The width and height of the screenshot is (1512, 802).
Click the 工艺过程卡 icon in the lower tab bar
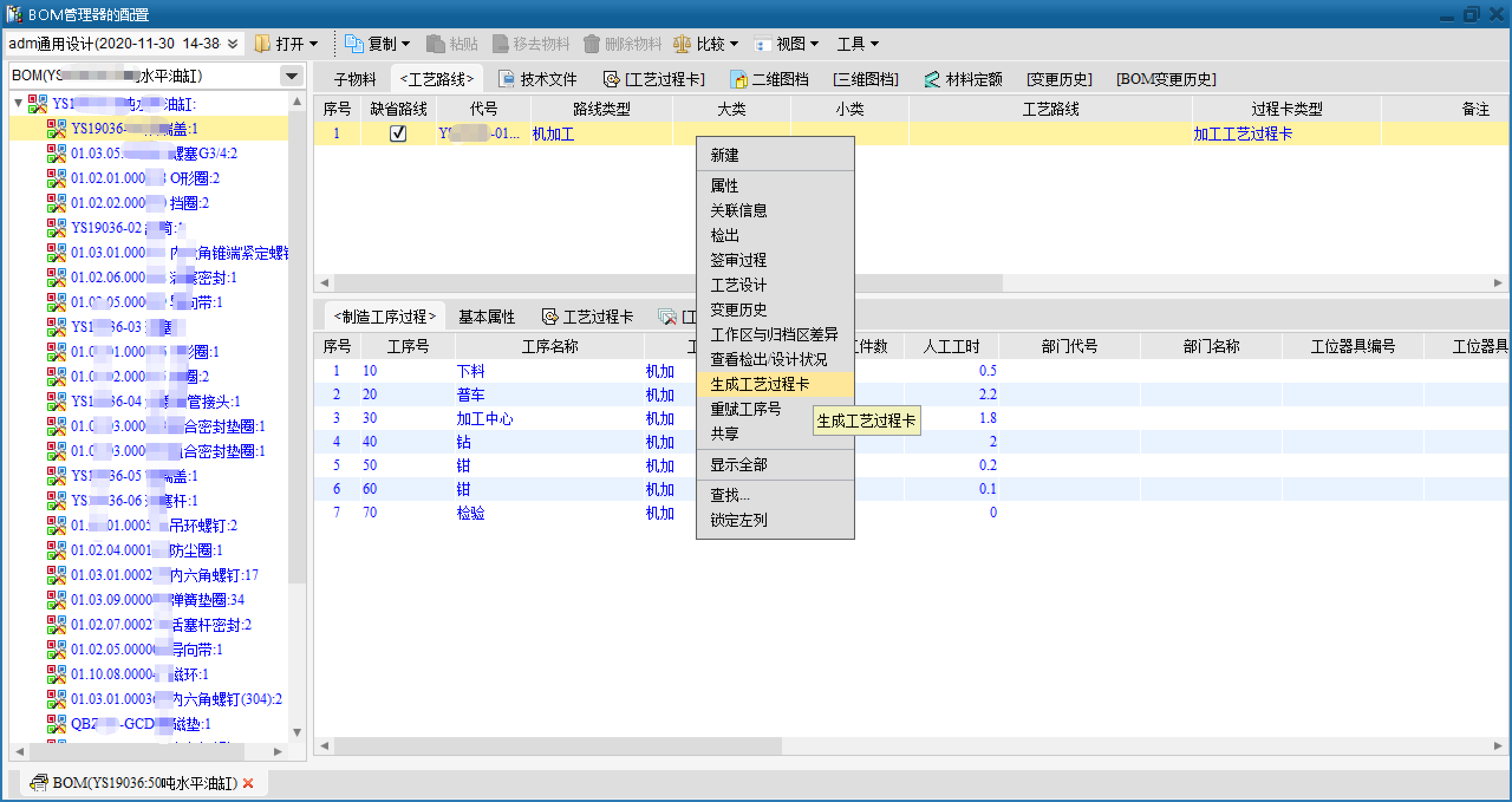click(550, 317)
